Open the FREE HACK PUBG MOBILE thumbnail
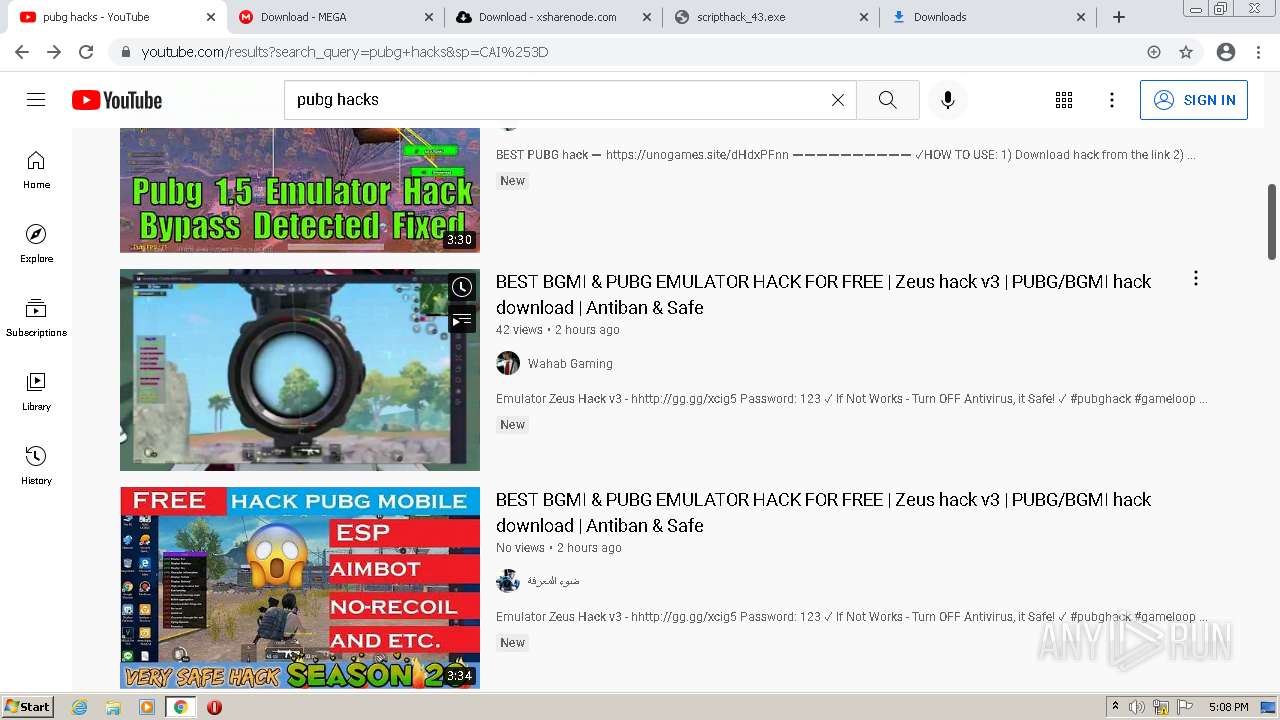Image resolution: width=1280 pixels, height=720 pixels. 300,588
